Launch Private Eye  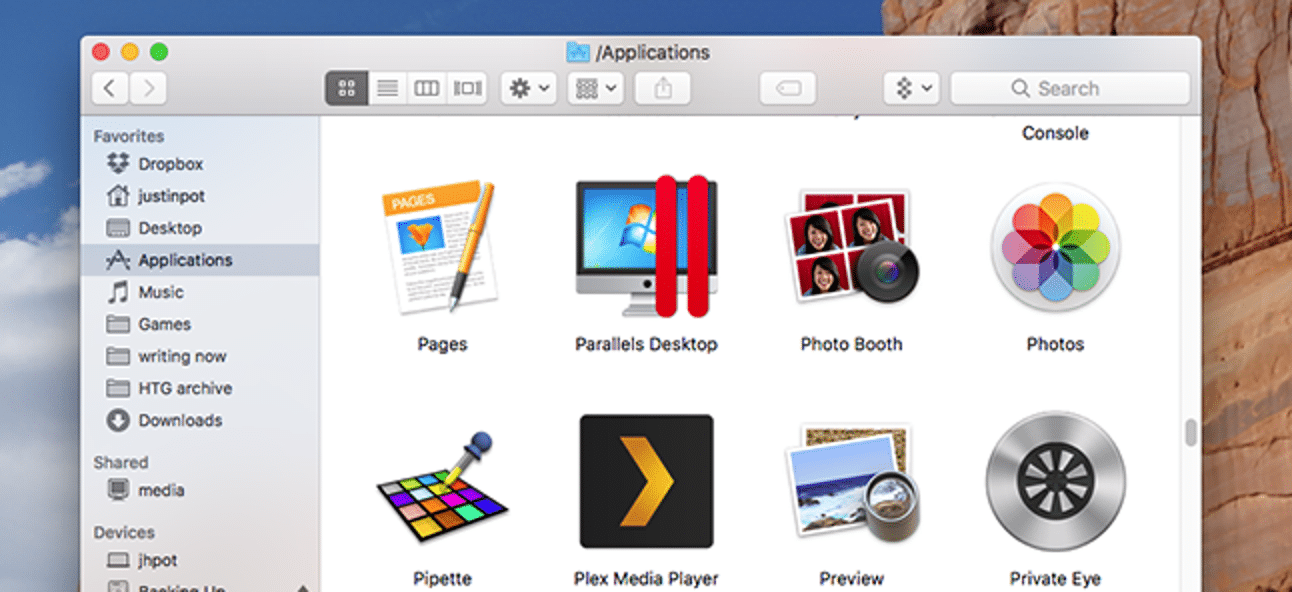click(x=1055, y=482)
